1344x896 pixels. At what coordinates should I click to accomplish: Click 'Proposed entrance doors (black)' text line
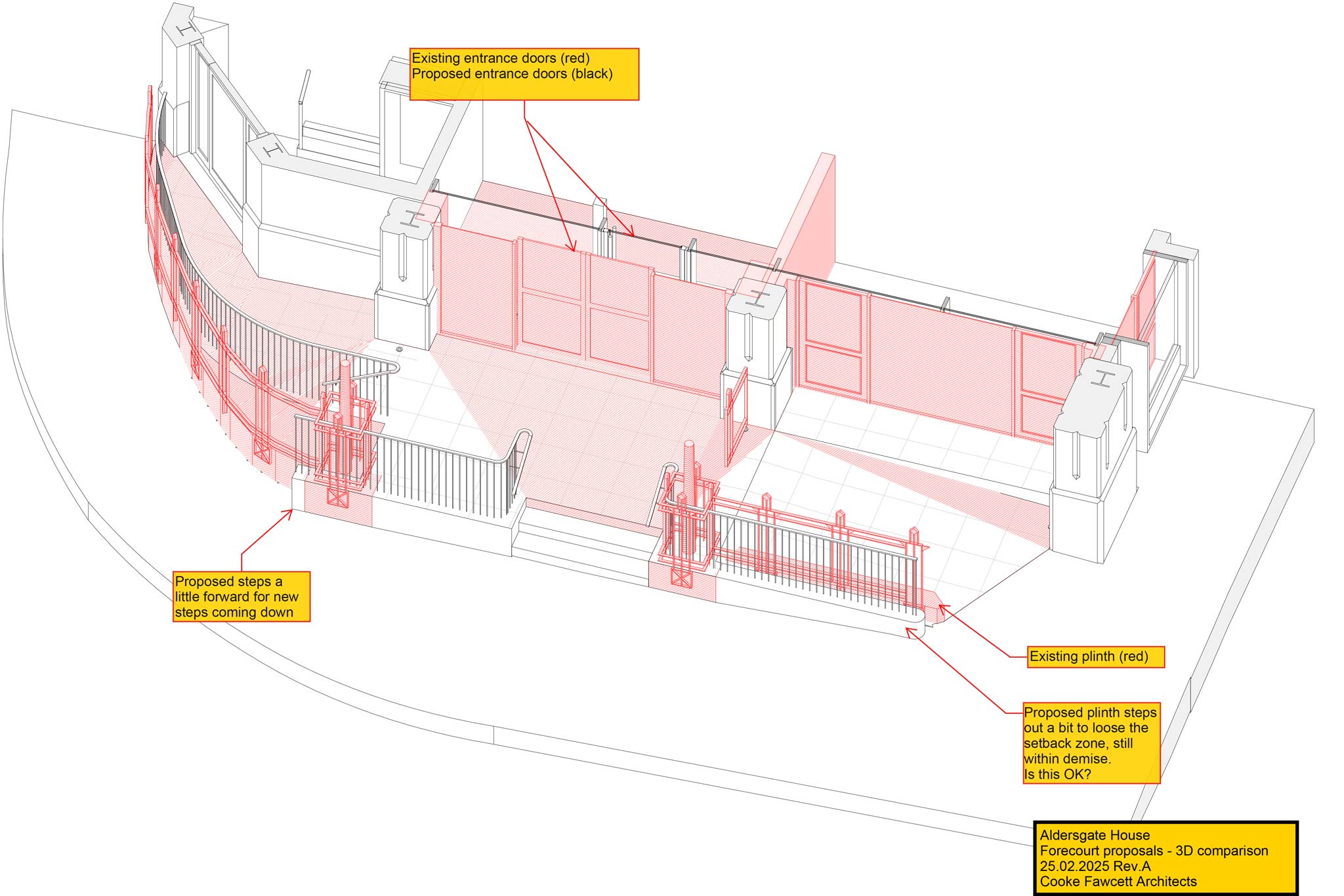coord(512,74)
